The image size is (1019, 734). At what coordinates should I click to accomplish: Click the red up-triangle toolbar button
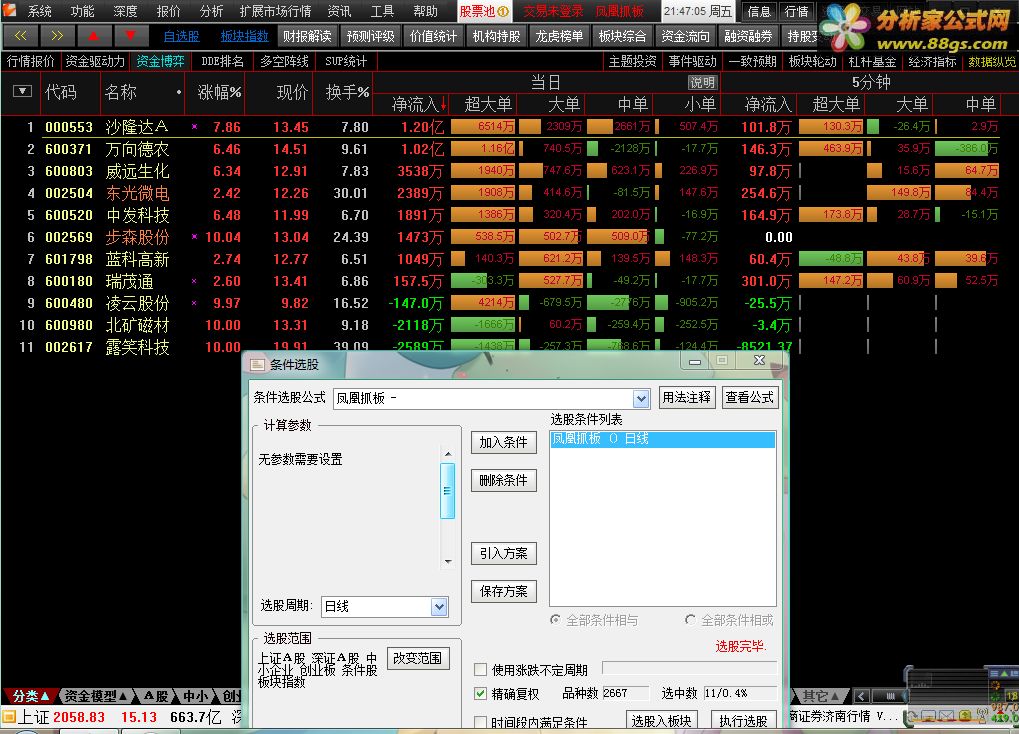pos(94,36)
